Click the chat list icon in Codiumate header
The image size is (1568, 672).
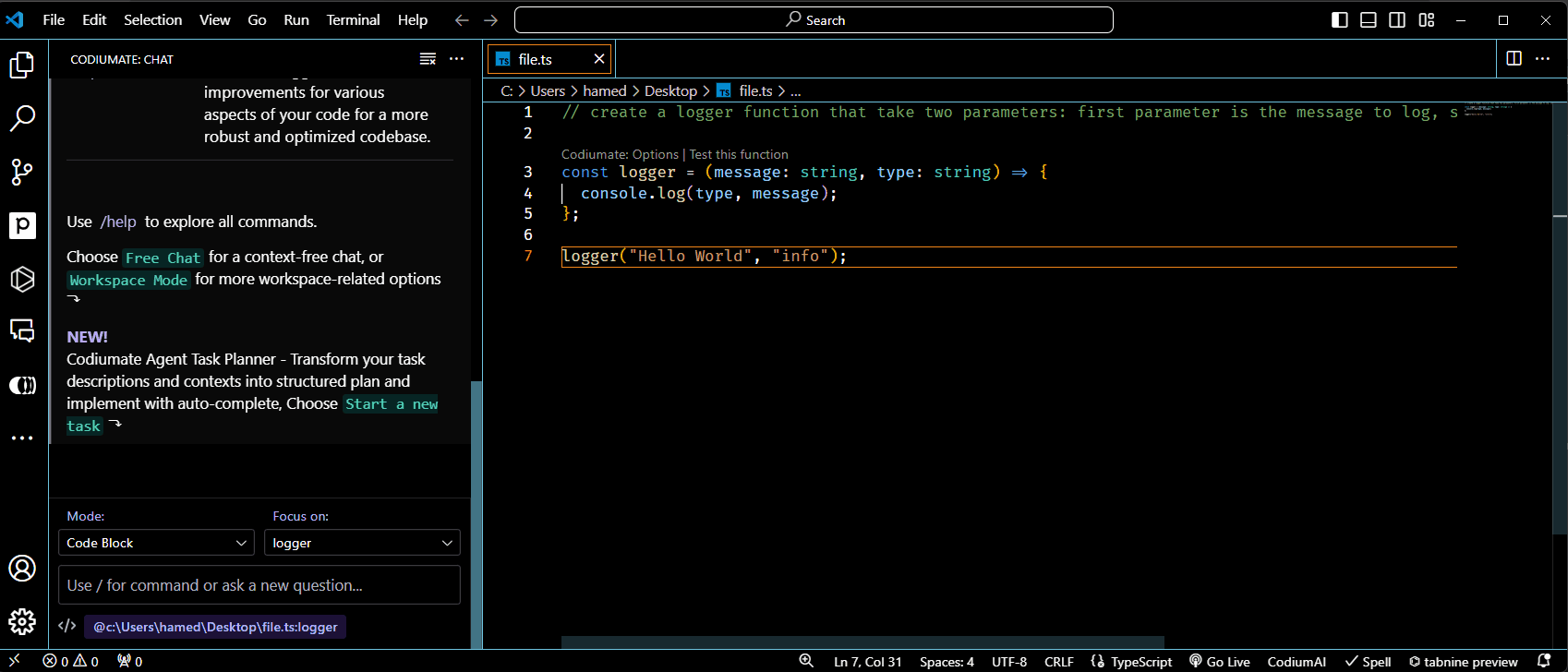tap(428, 59)
